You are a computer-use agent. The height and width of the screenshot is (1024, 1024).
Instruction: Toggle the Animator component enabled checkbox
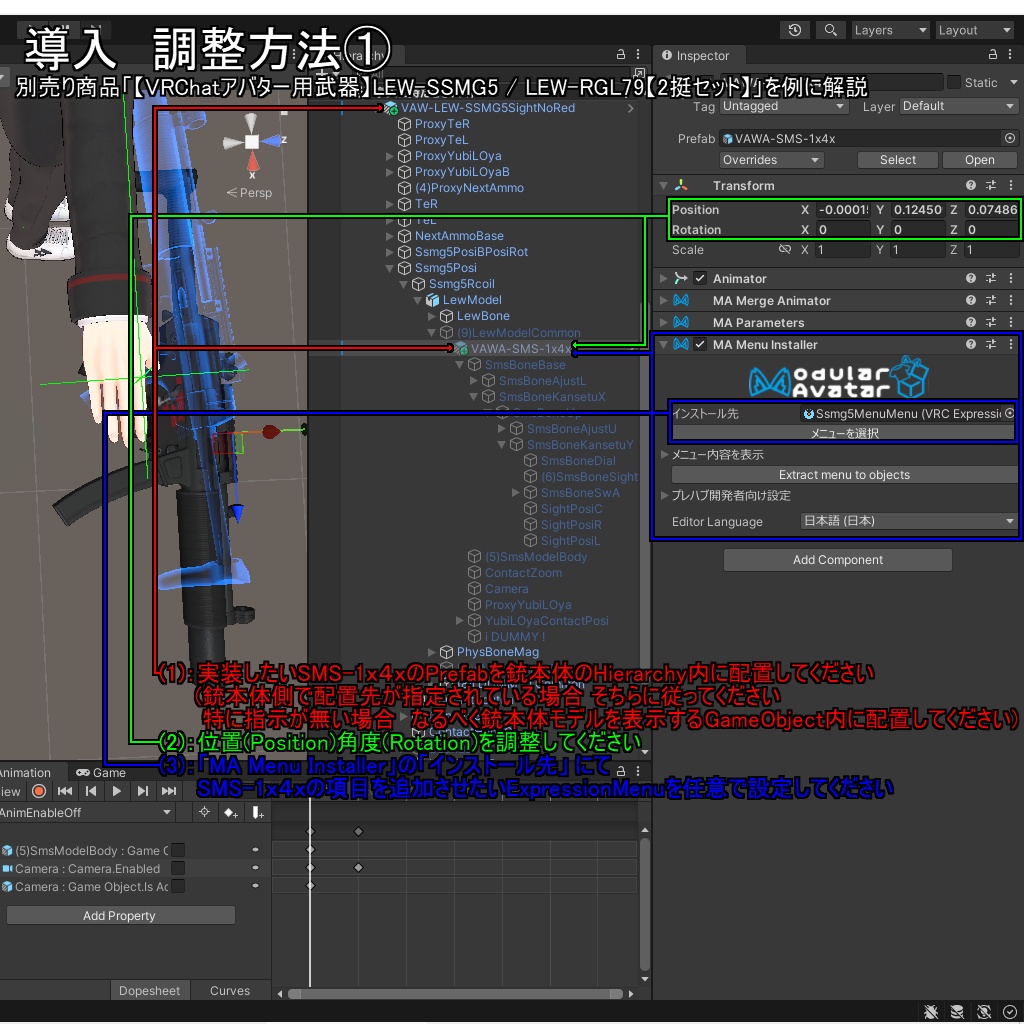[x=700, y=279]
